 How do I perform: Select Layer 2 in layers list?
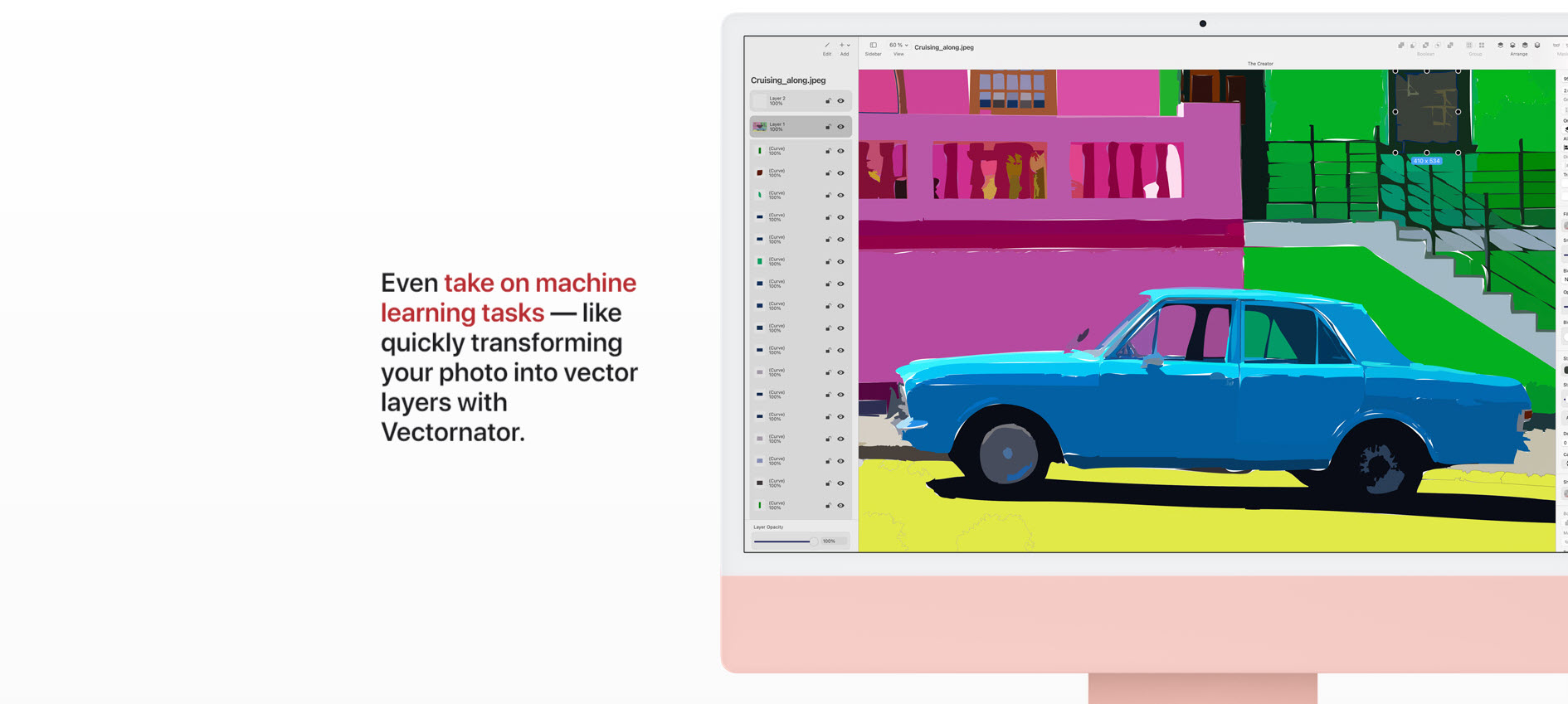(801, 101)
